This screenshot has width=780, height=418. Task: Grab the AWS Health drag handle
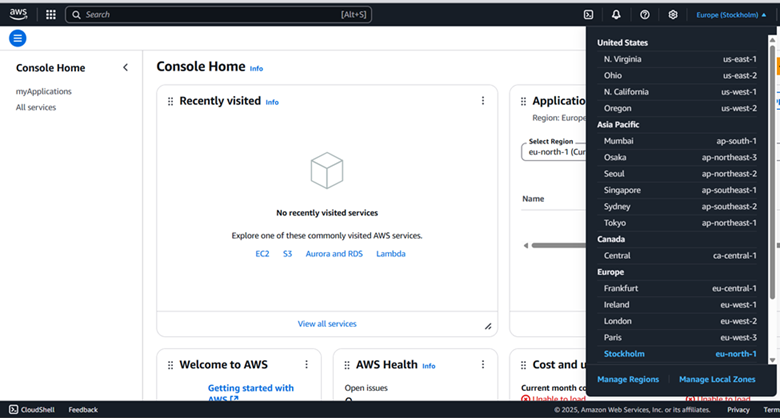pos(347,365)
